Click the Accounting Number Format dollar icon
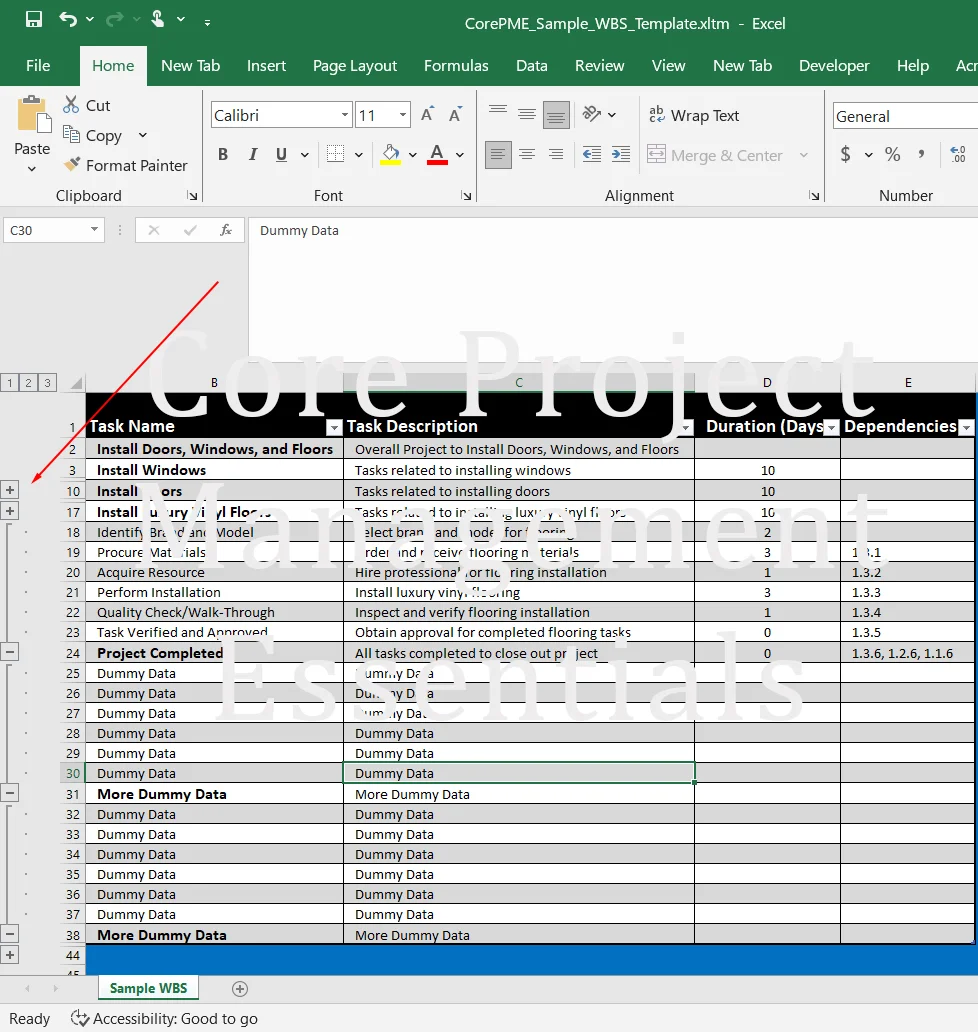Image resolution: width=978 pixels, height=1032 pixels. click(845, 155)
